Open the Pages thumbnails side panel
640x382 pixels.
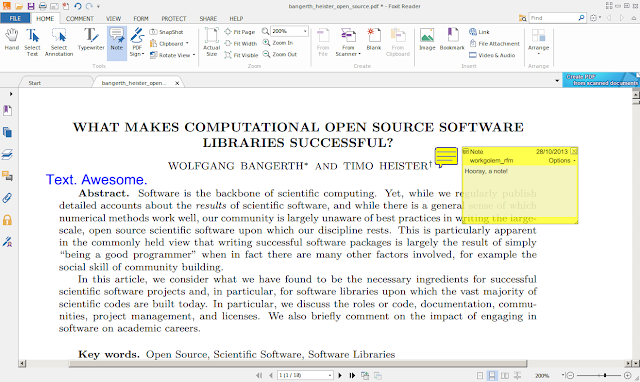tap(7, 132)
